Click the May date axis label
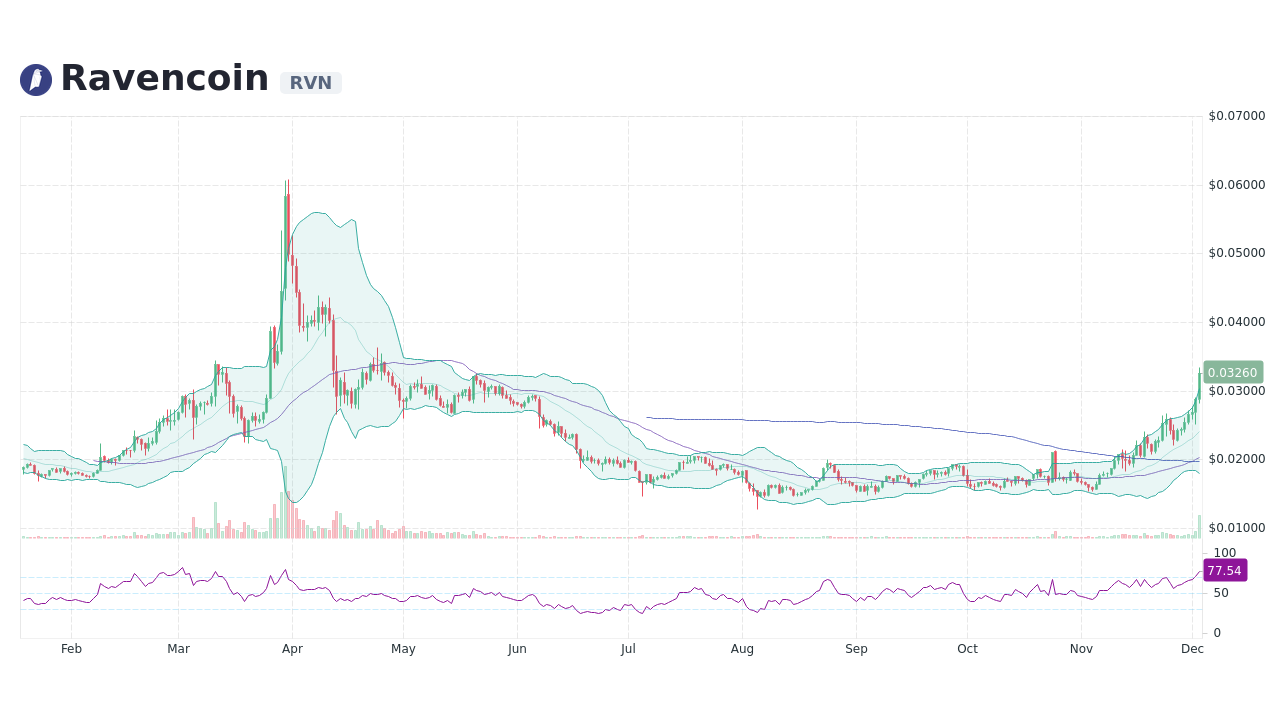This screenshot has width=1280, height=720. pos(403,649)
